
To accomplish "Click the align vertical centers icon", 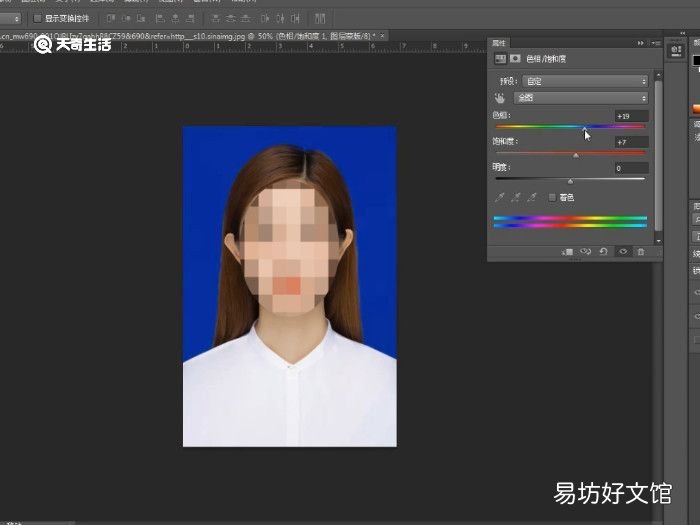I will (126, 18).
